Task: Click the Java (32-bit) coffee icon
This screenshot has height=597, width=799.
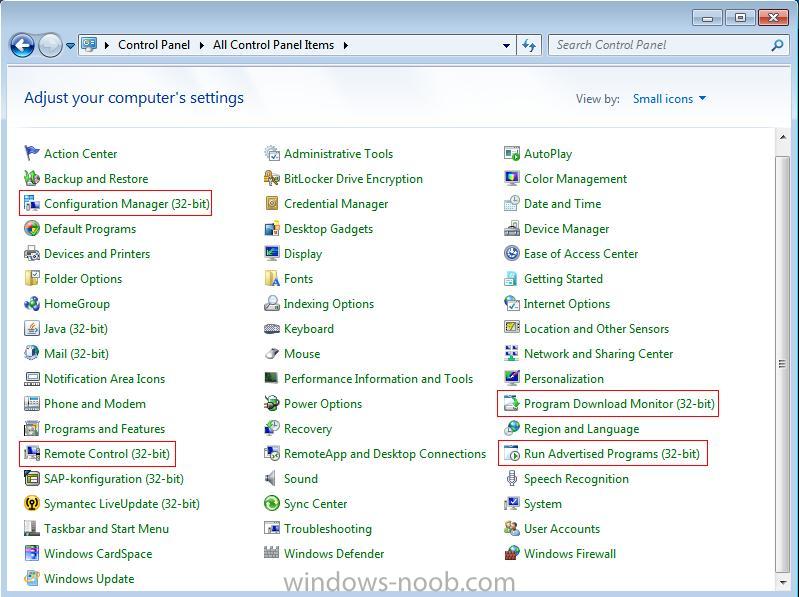Action: coord(32,328)
